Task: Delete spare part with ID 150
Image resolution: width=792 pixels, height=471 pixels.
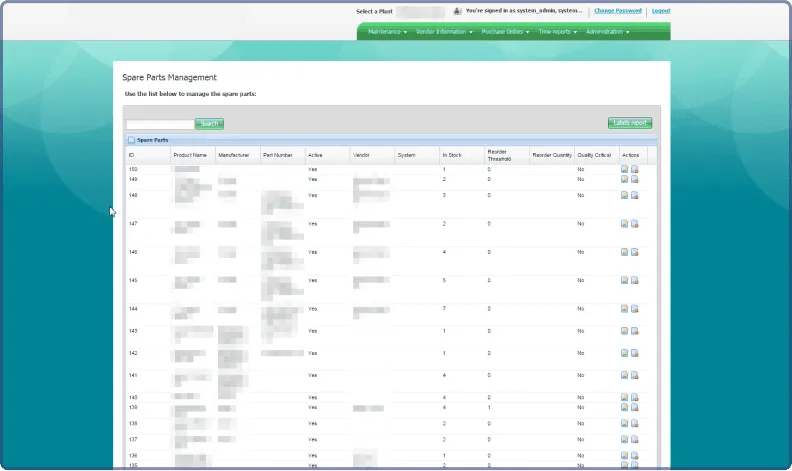Action: pyautogui.click(x=634, y=169)
